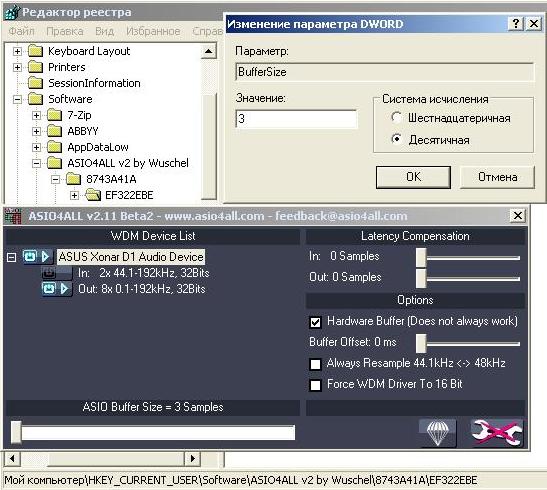Screen dimensions: 547x490
Task: Click OK in the DWORD dialog
Action: pyautogui.click(x=413, y=177)
